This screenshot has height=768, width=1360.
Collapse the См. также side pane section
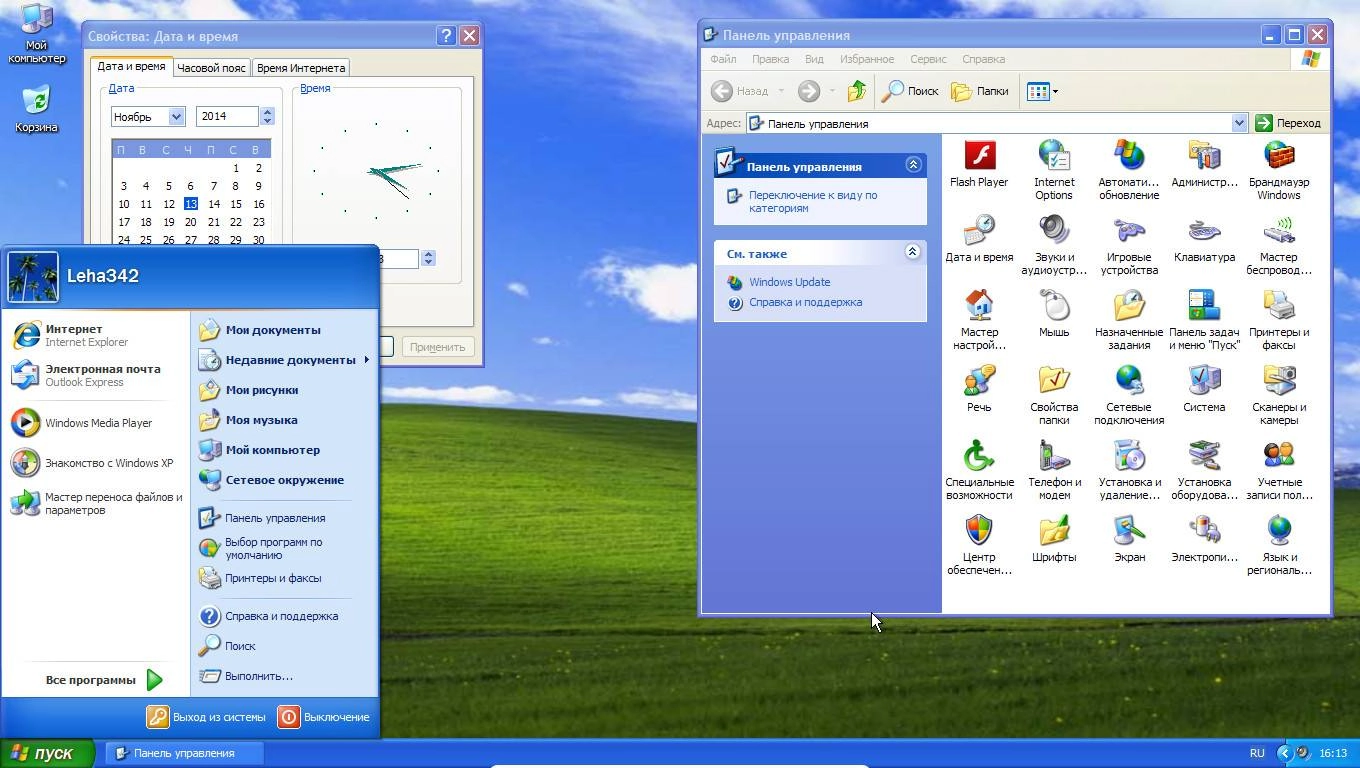click(x=912, y=252)
